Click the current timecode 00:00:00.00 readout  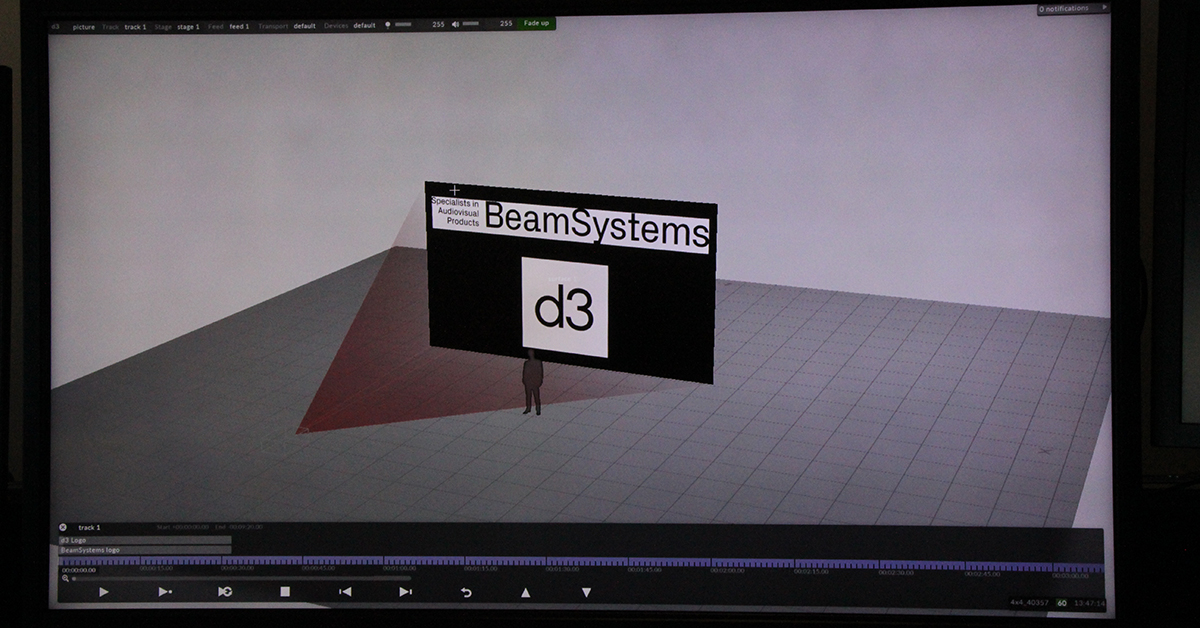(x=79, y=570)
